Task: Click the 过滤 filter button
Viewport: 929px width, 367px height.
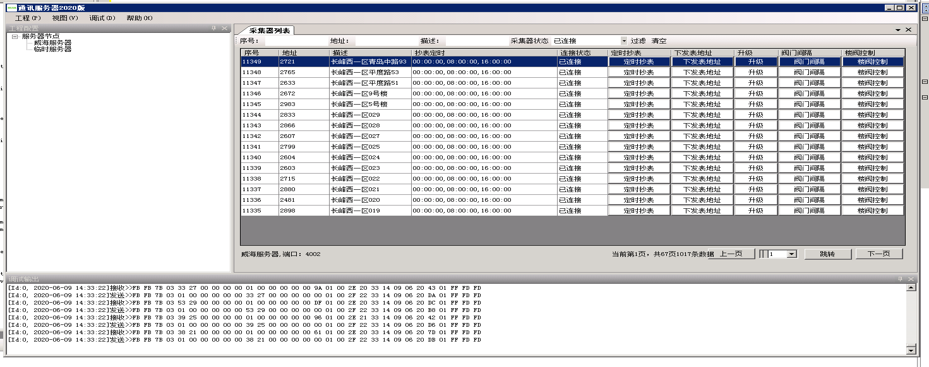Action: (x=638, y=41)
